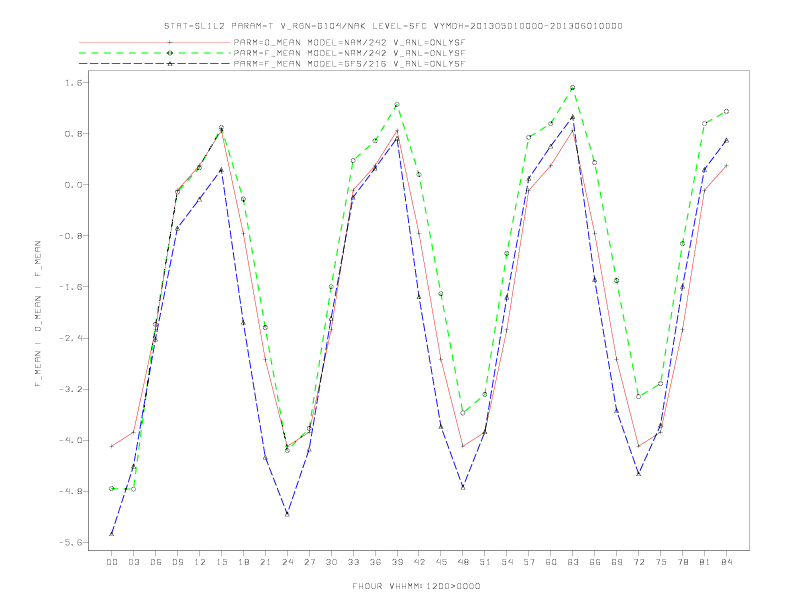
Task: Click the x-axis tick label 63
Action: pos(573,562)
